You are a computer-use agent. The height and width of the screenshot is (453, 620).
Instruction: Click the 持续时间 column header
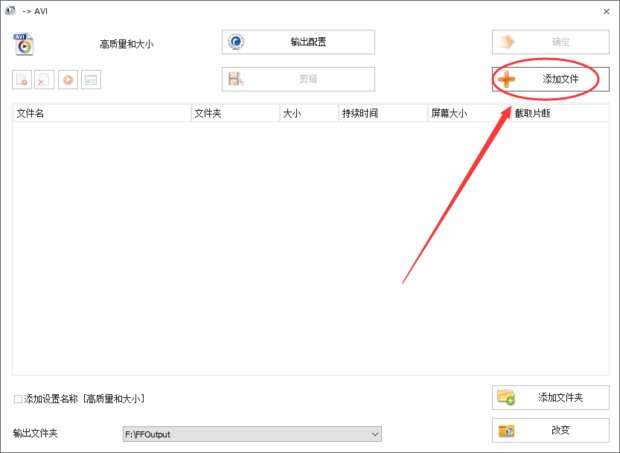click(383, 113)
